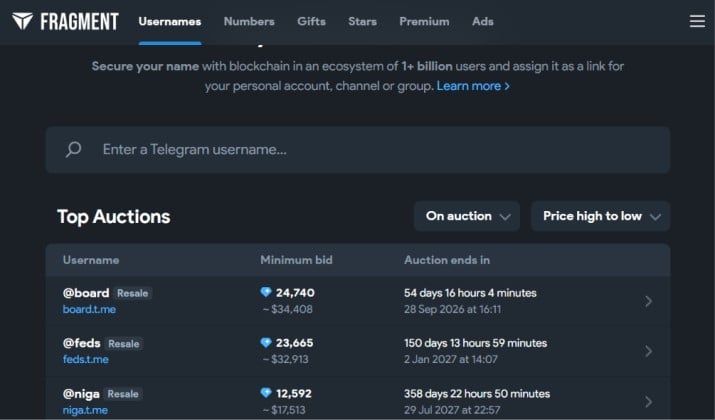Follow the Learn more link
This screenshot has height=420, width=715.
point(473,86)
